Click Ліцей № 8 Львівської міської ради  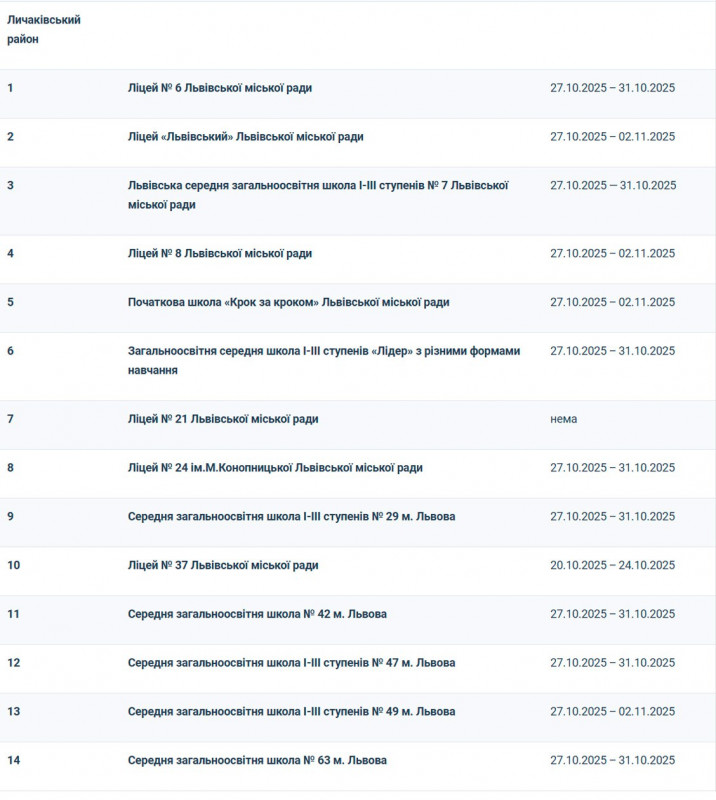coord(219,254)
